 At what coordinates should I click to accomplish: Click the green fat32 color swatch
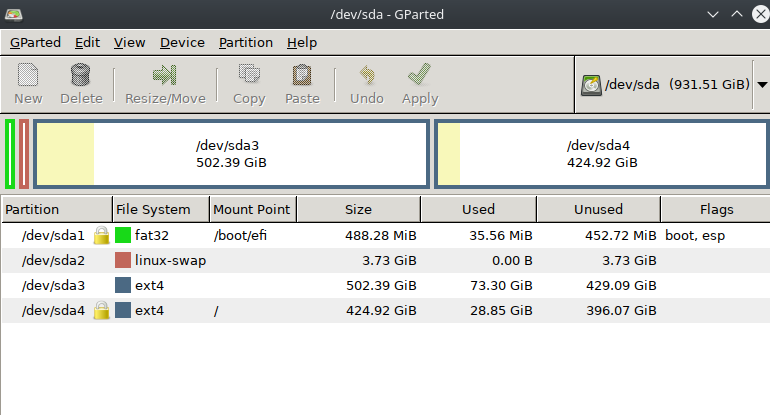(123, 236)
